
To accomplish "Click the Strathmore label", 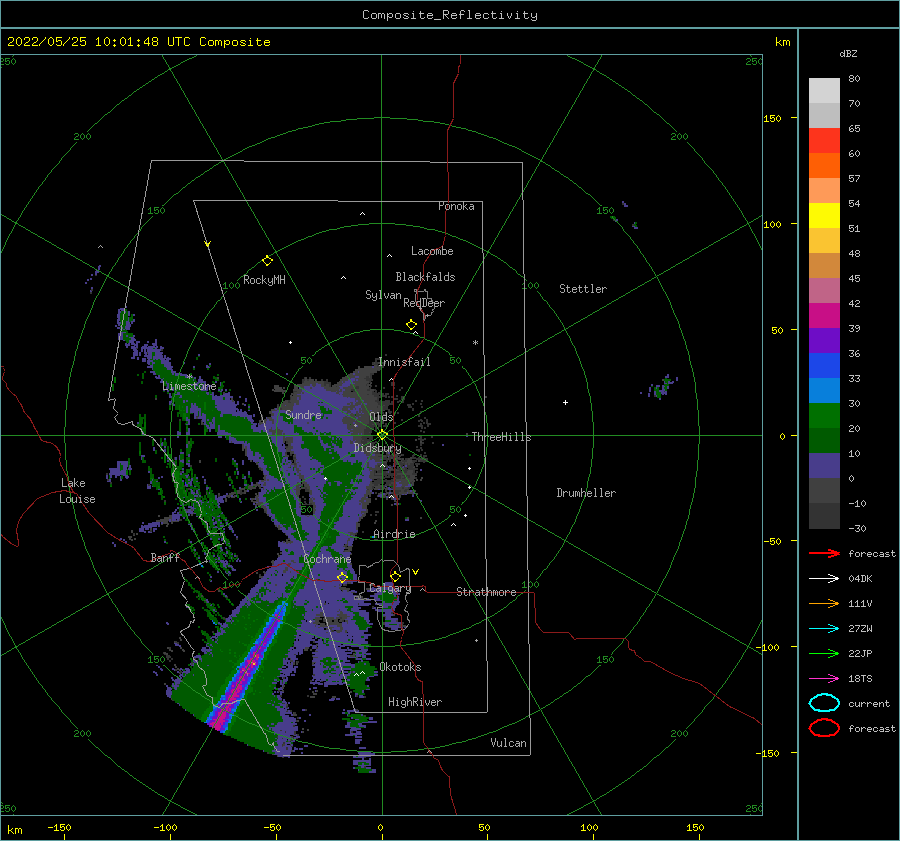I will click(x=486, y=592).
